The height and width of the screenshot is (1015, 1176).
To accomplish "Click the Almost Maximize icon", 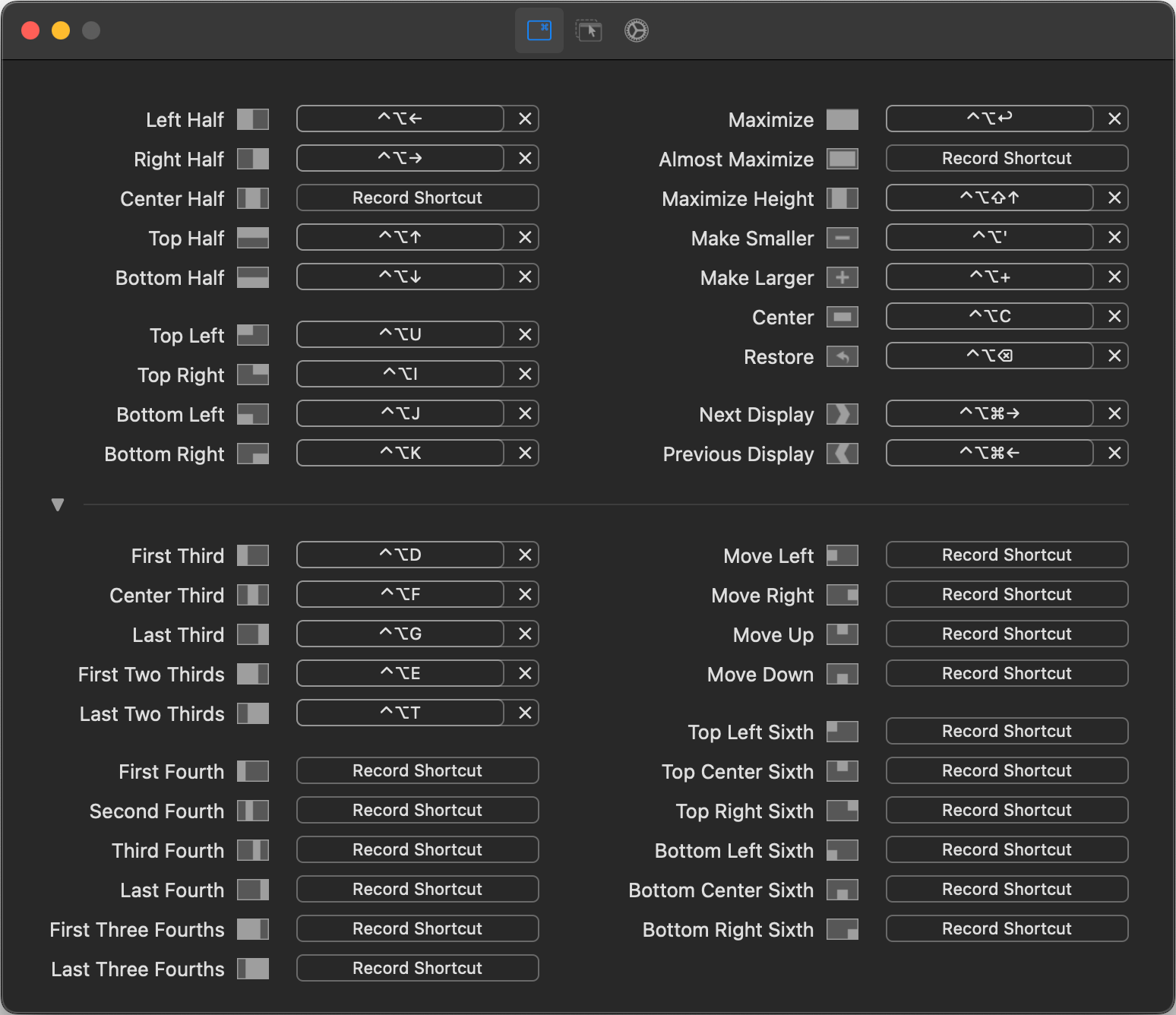I will tap(842, 159).
